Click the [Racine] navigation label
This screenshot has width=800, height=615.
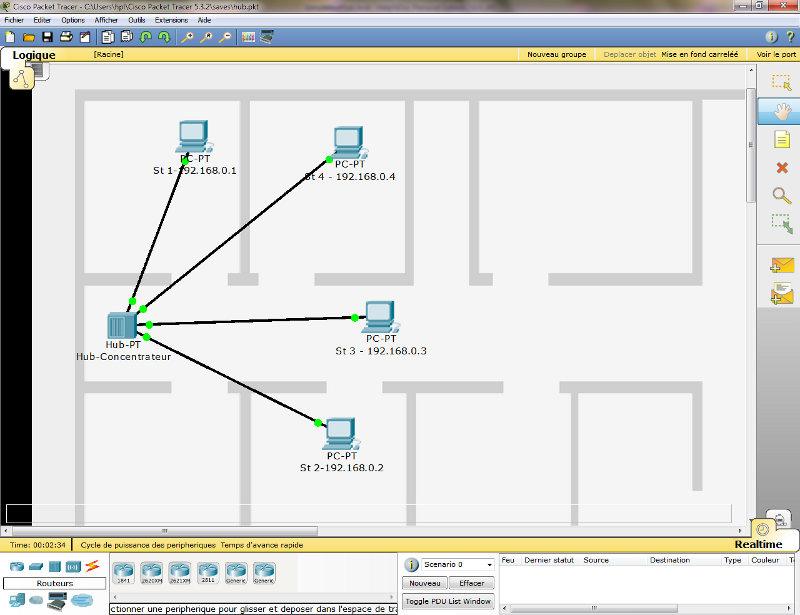[x=108, y=54]
